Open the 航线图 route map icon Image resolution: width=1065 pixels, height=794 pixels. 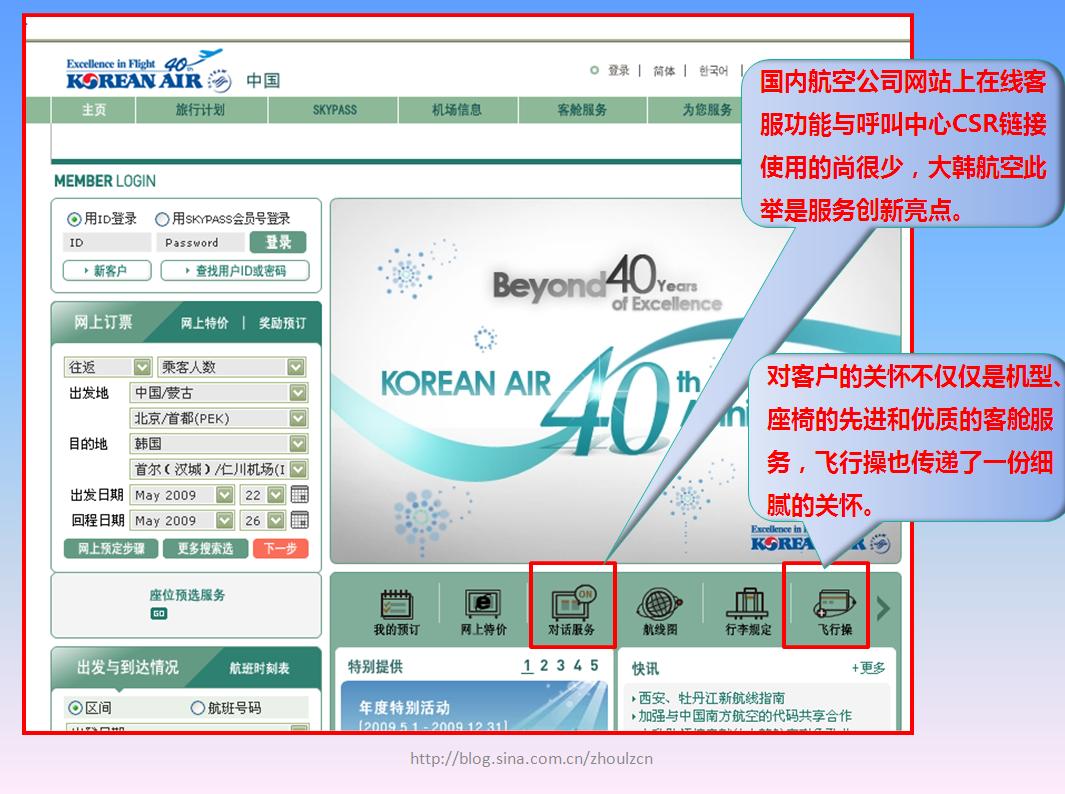tap(660, 612)
